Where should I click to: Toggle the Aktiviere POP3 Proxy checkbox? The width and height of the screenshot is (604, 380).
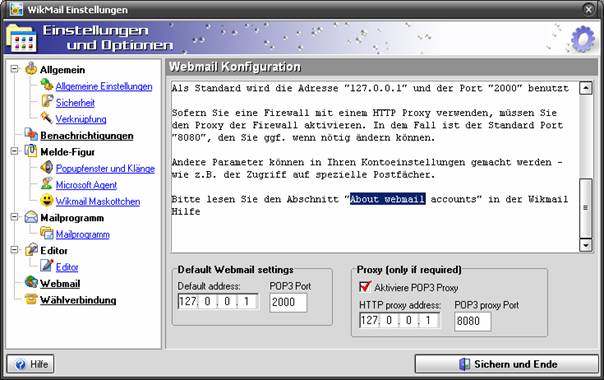click(x=364, y=287)
